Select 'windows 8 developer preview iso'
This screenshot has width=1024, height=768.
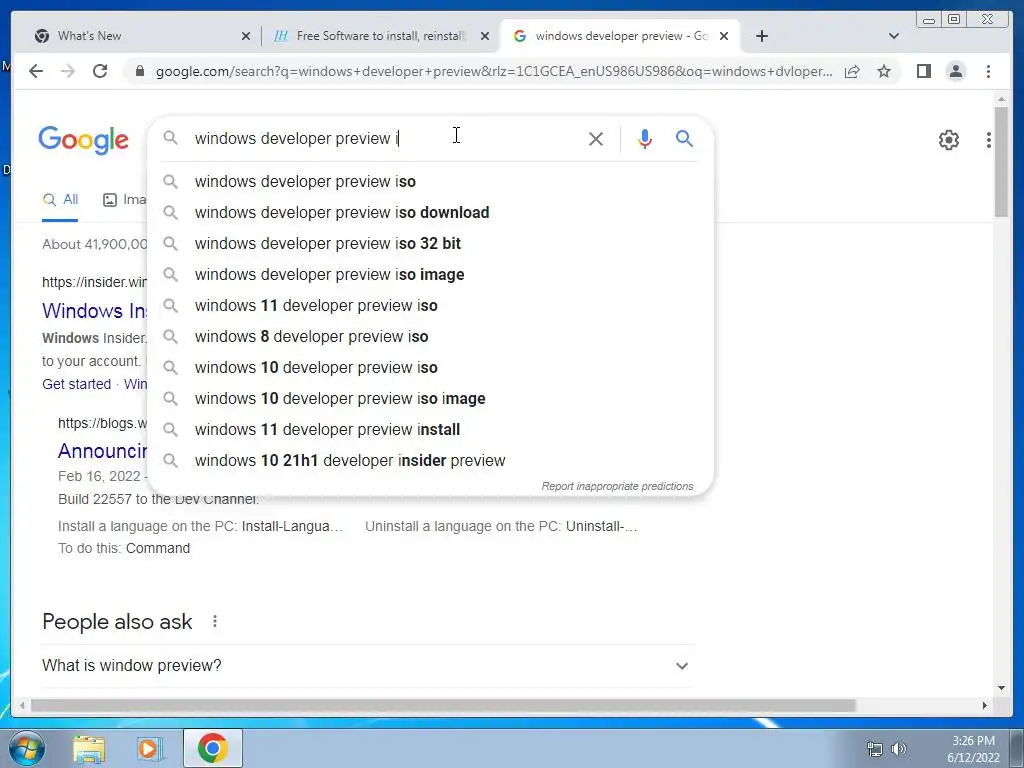(x=431, y=336)
